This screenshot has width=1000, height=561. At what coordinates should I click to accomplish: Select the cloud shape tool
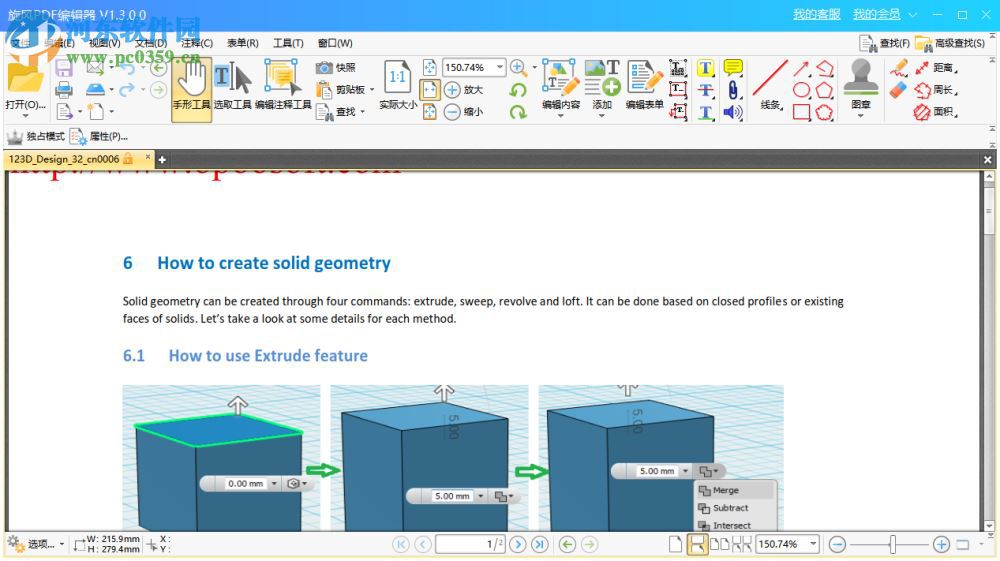pyautogui.click(x=824, y=113)
